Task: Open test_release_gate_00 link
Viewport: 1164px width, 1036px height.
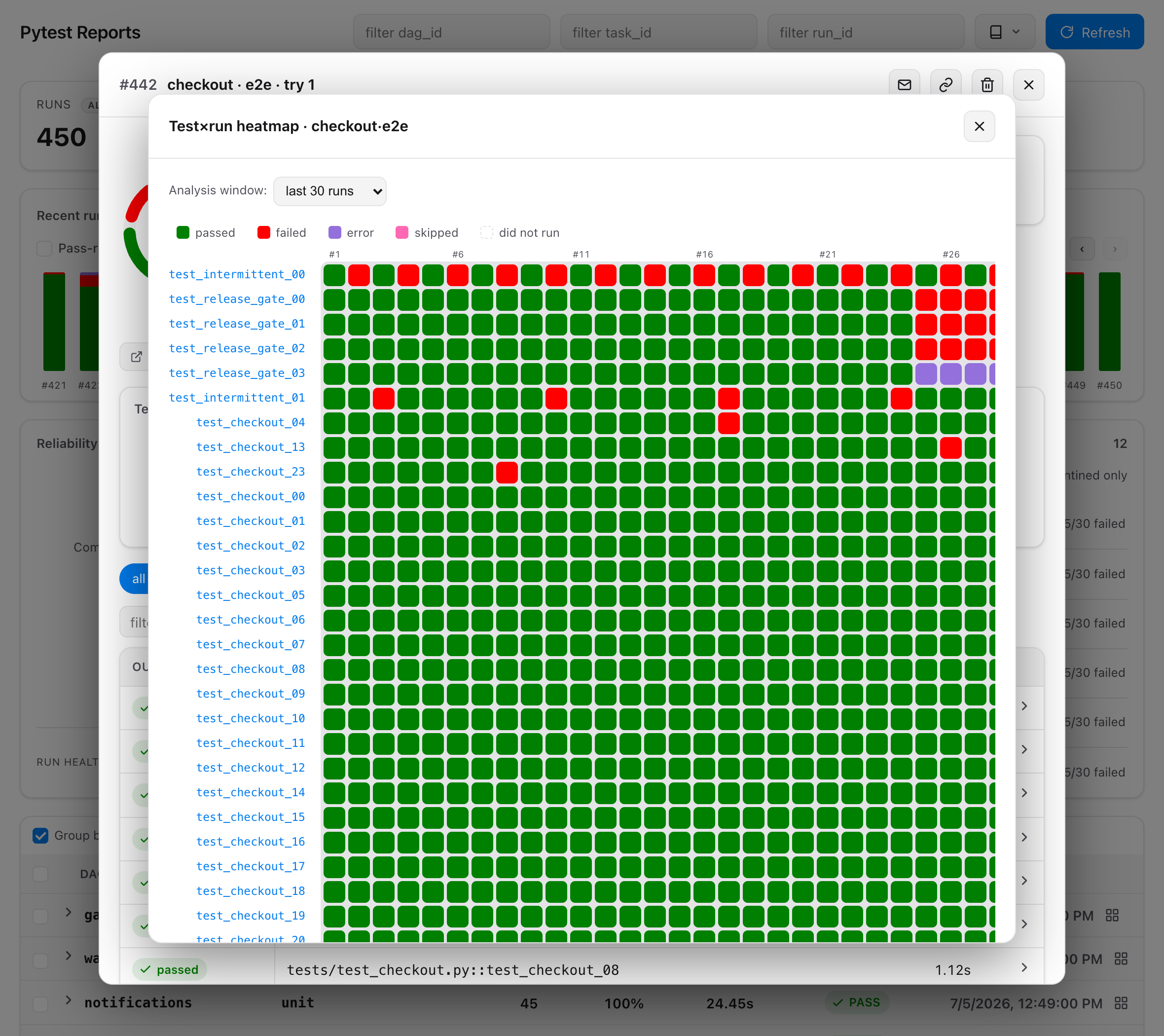Action: [237, 299]
